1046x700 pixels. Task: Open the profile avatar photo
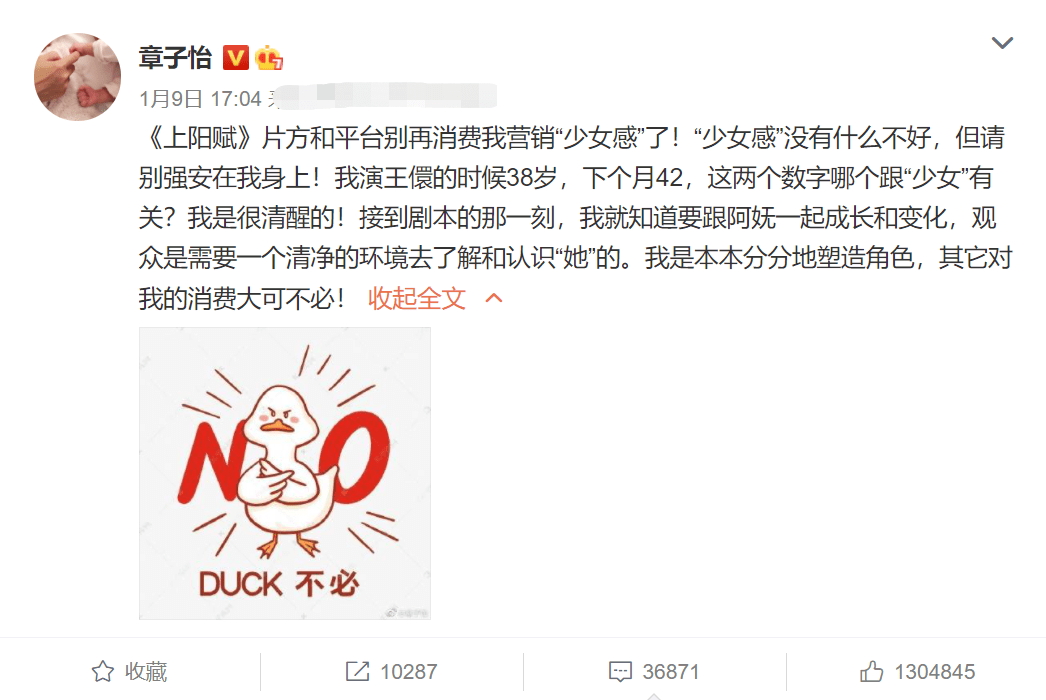pos(77,77)
